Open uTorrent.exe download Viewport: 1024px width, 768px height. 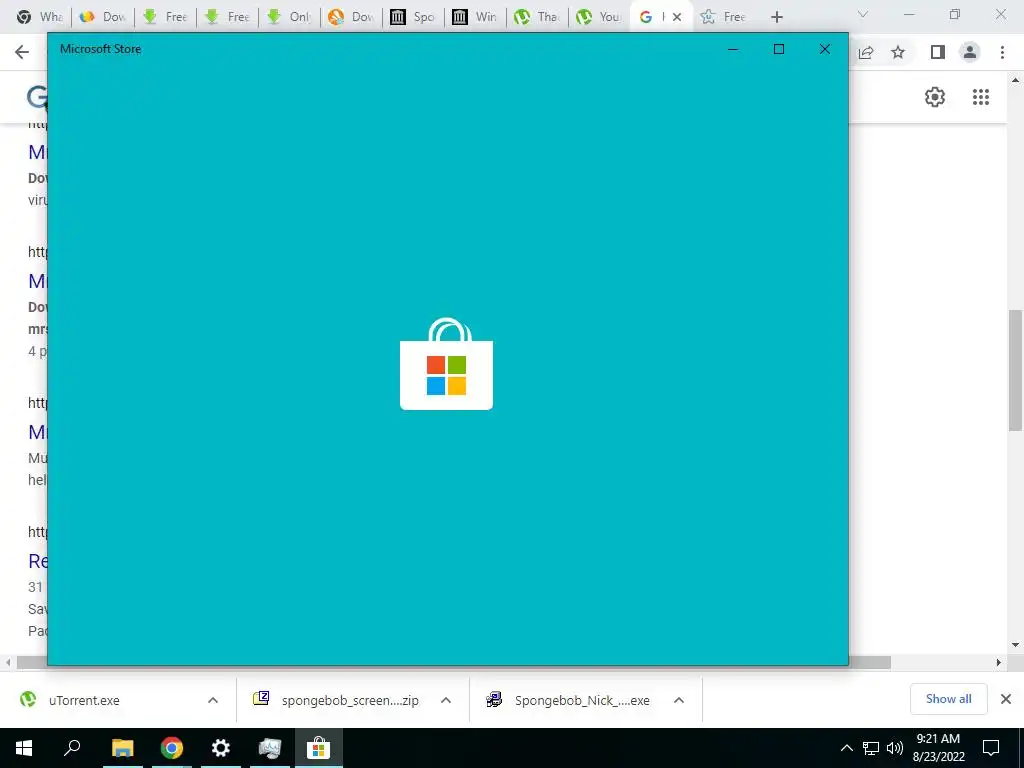pyautogui.click(x=84, y=701)
